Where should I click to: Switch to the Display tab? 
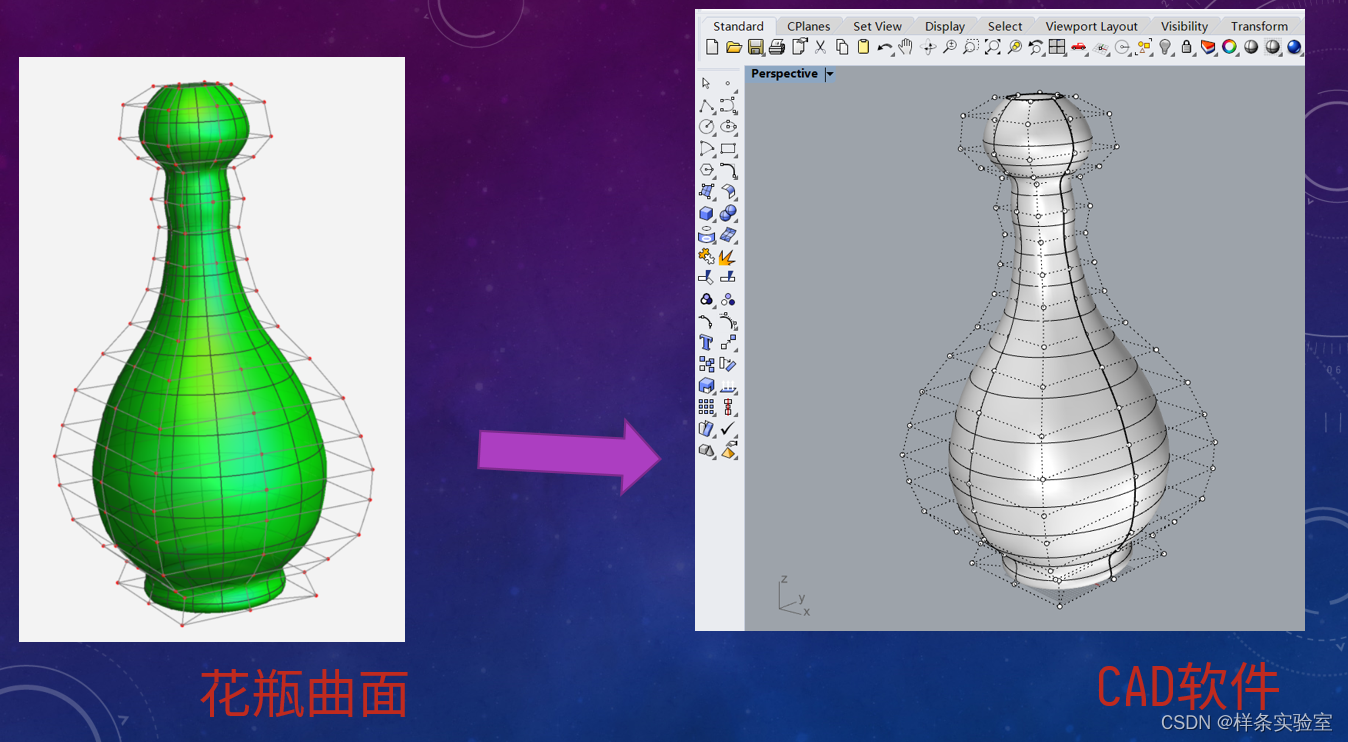[945, 26]
